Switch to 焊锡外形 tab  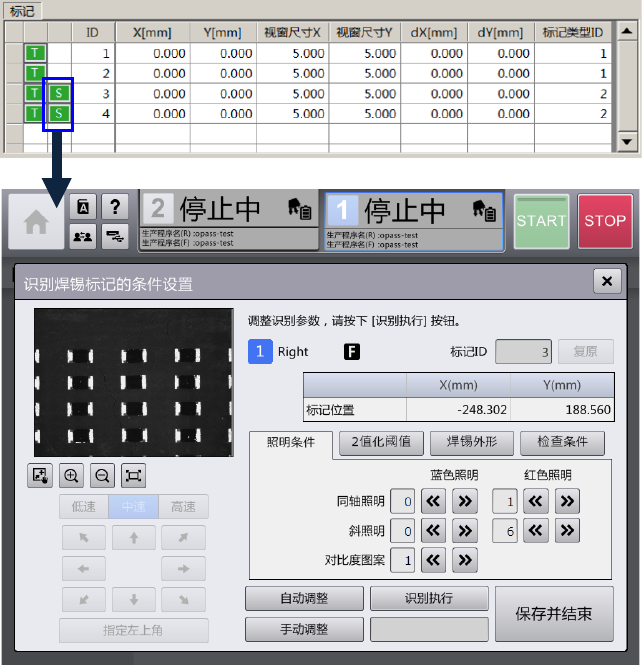coord(472,442)
